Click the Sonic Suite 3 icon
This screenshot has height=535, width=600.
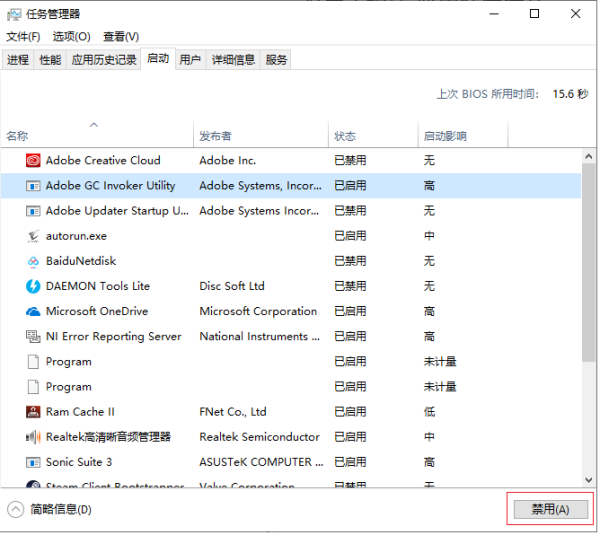tap(33, 463)
